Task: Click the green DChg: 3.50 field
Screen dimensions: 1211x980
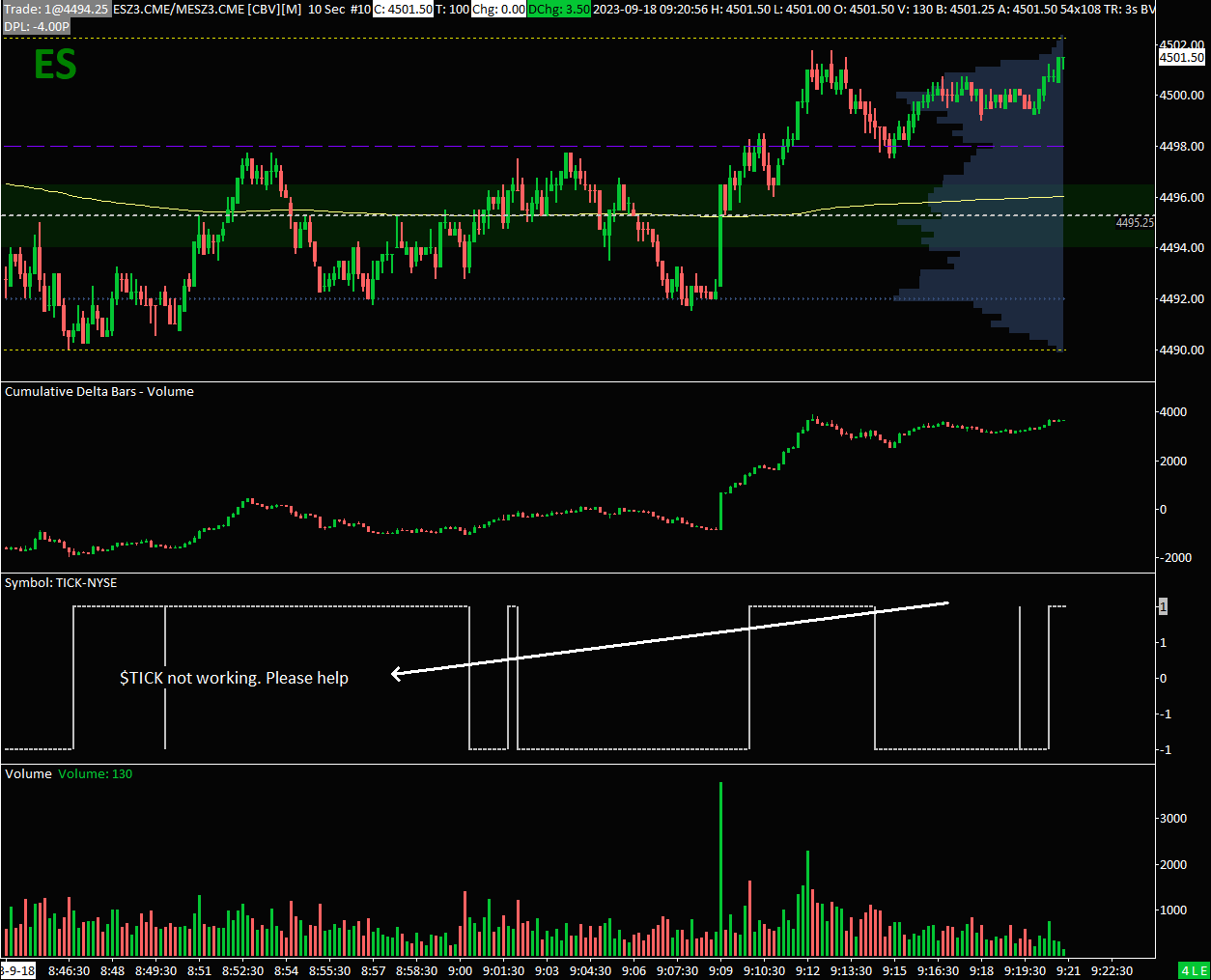Action: [x=559, y=9]
